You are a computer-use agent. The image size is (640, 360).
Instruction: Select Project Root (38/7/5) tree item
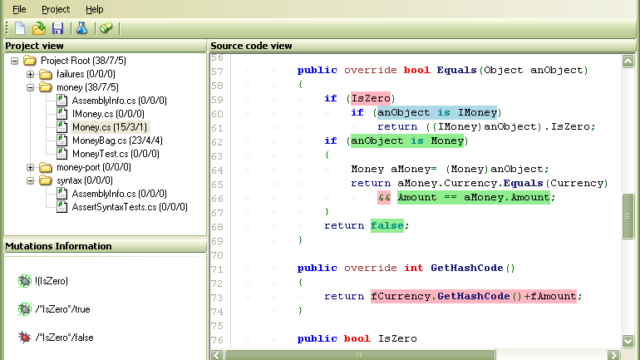pyautogui.click(x=83, y=61)
